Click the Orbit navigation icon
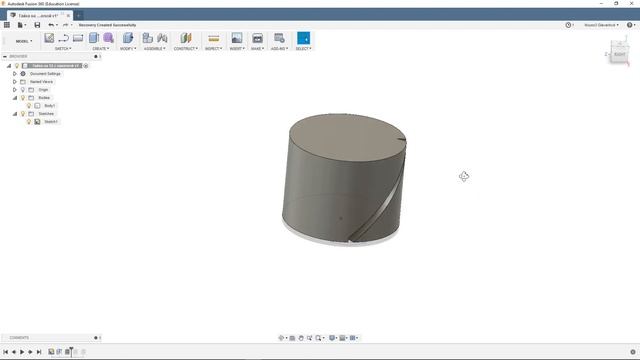This screenshot has width=640, height=360. pyautogui.click(x=281, y=338)
